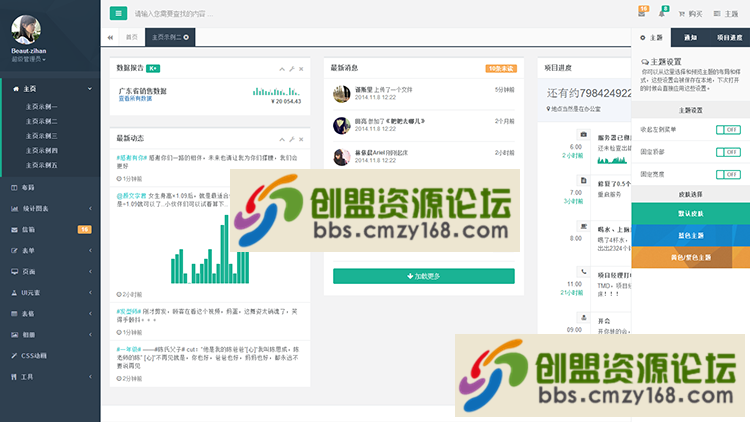Viewport: 750px width, 422px height.
Task: Click the #感谢有你# hashtag link
Action: click(x=132, y=157)
